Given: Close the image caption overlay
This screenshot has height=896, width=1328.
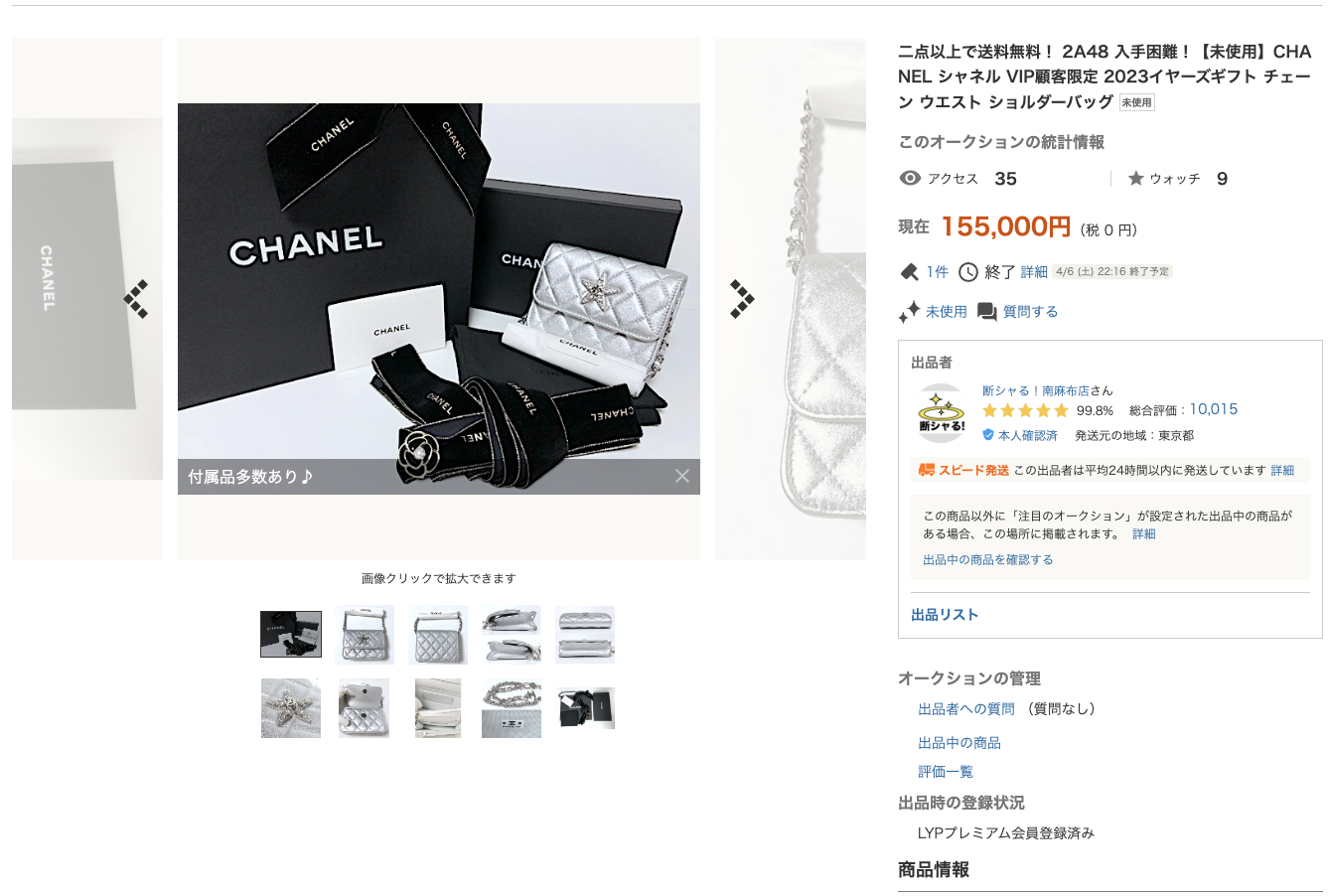Looking at the screenshot, I should click(x=682, y=476).
